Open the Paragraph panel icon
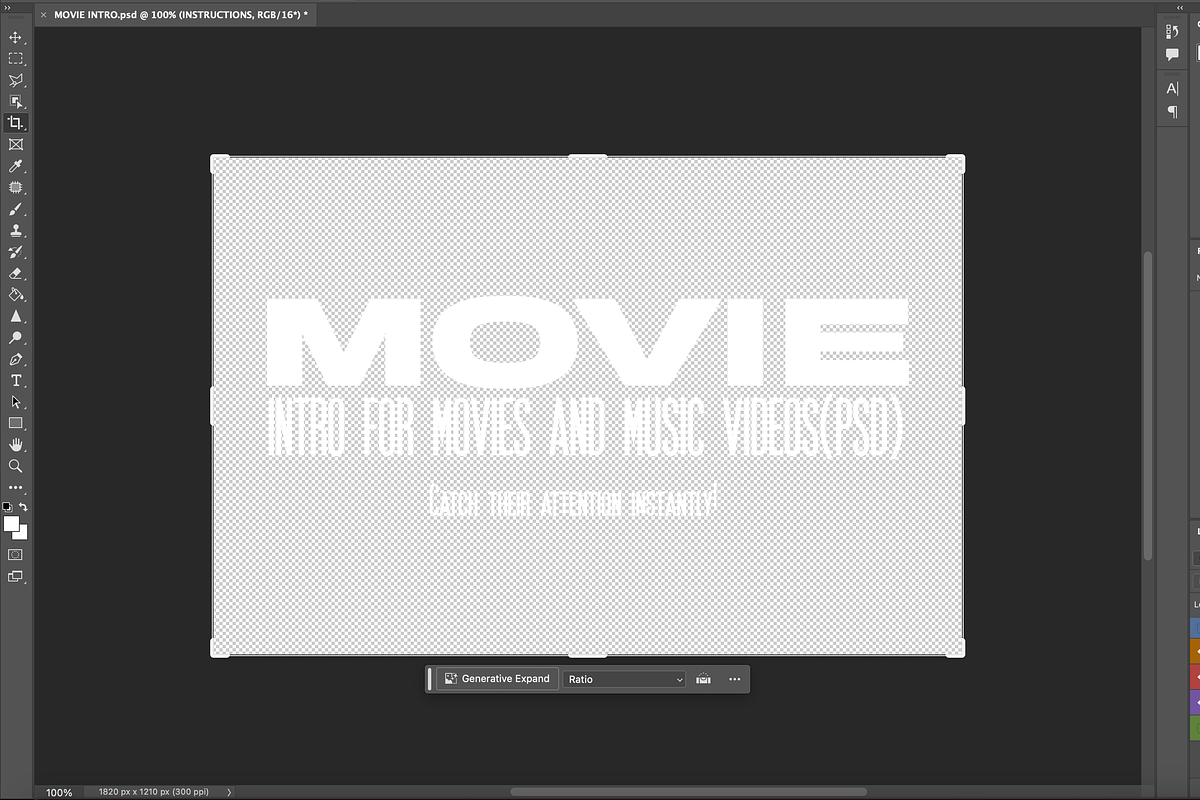 1173,112
